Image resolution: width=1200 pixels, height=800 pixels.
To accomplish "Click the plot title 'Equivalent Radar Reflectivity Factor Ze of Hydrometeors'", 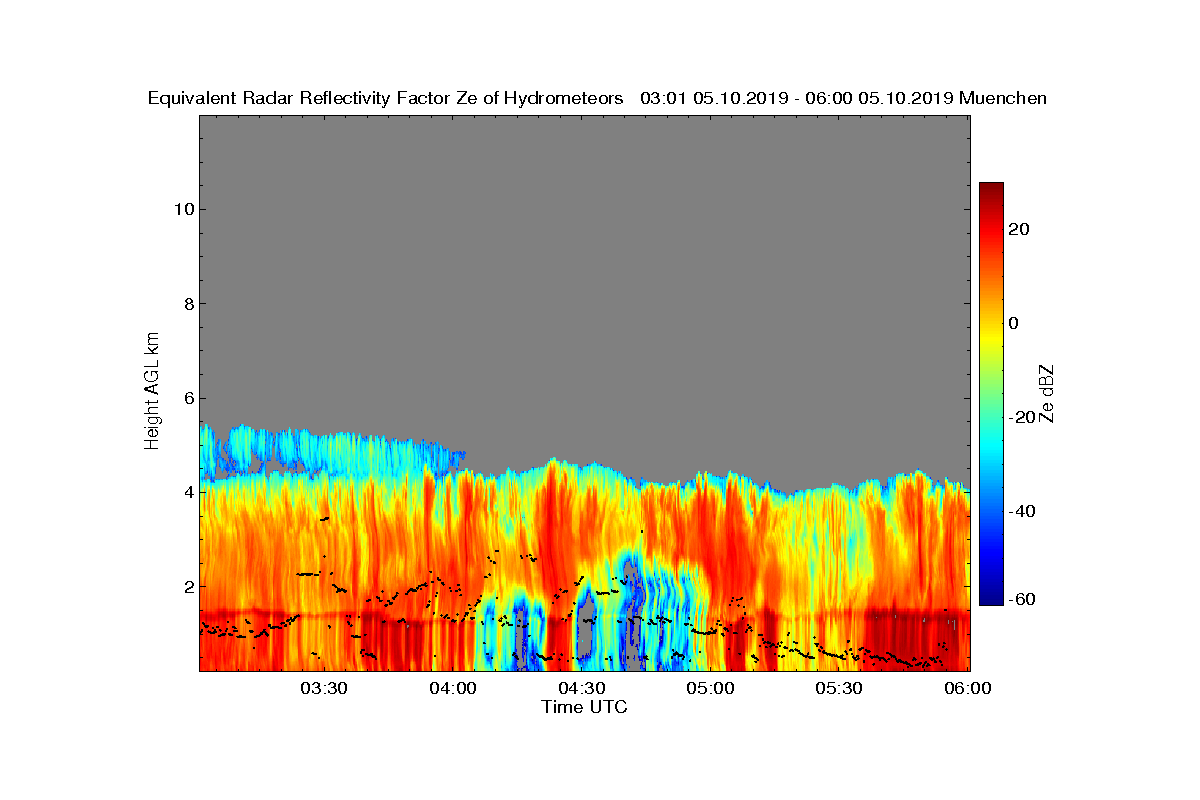I will tap(386, 98).
